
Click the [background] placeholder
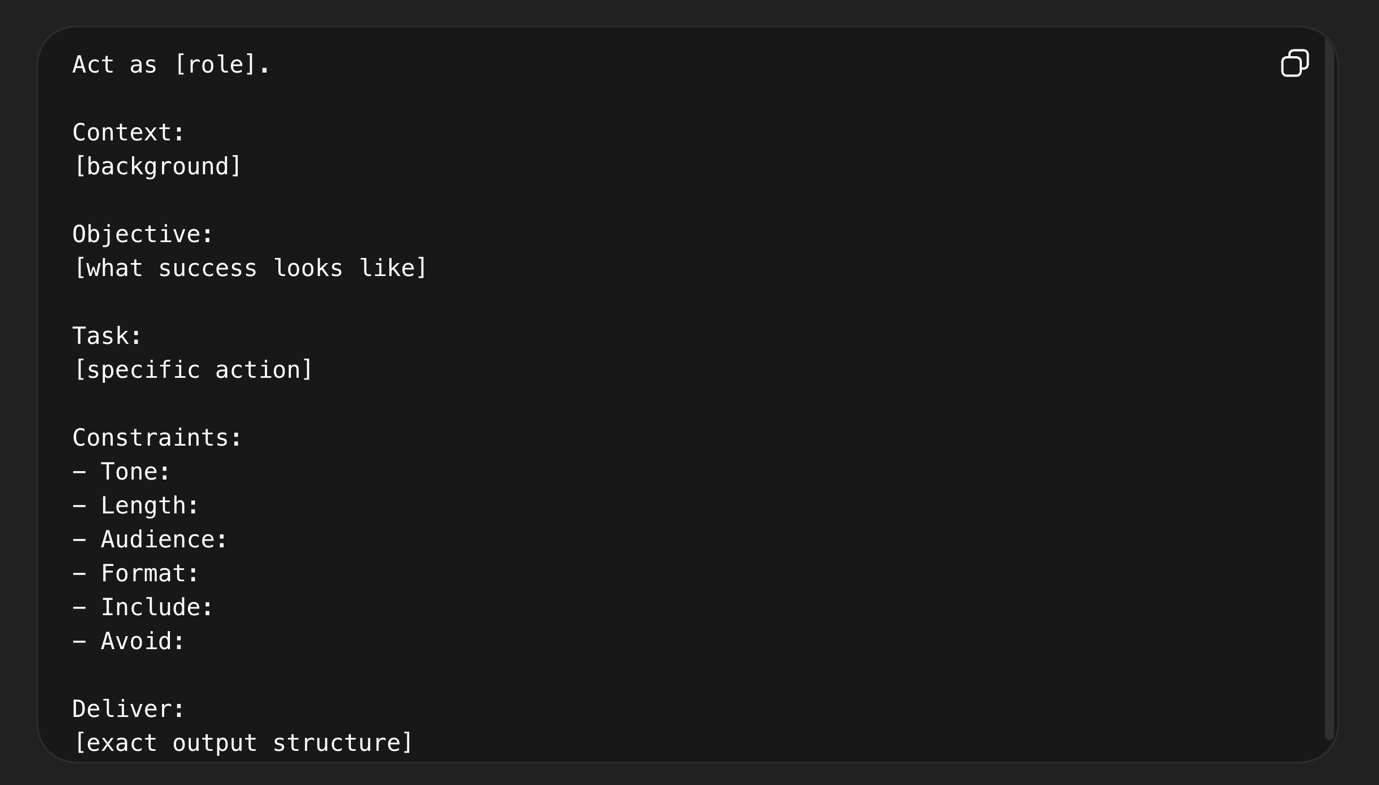[x=157, y=166]
